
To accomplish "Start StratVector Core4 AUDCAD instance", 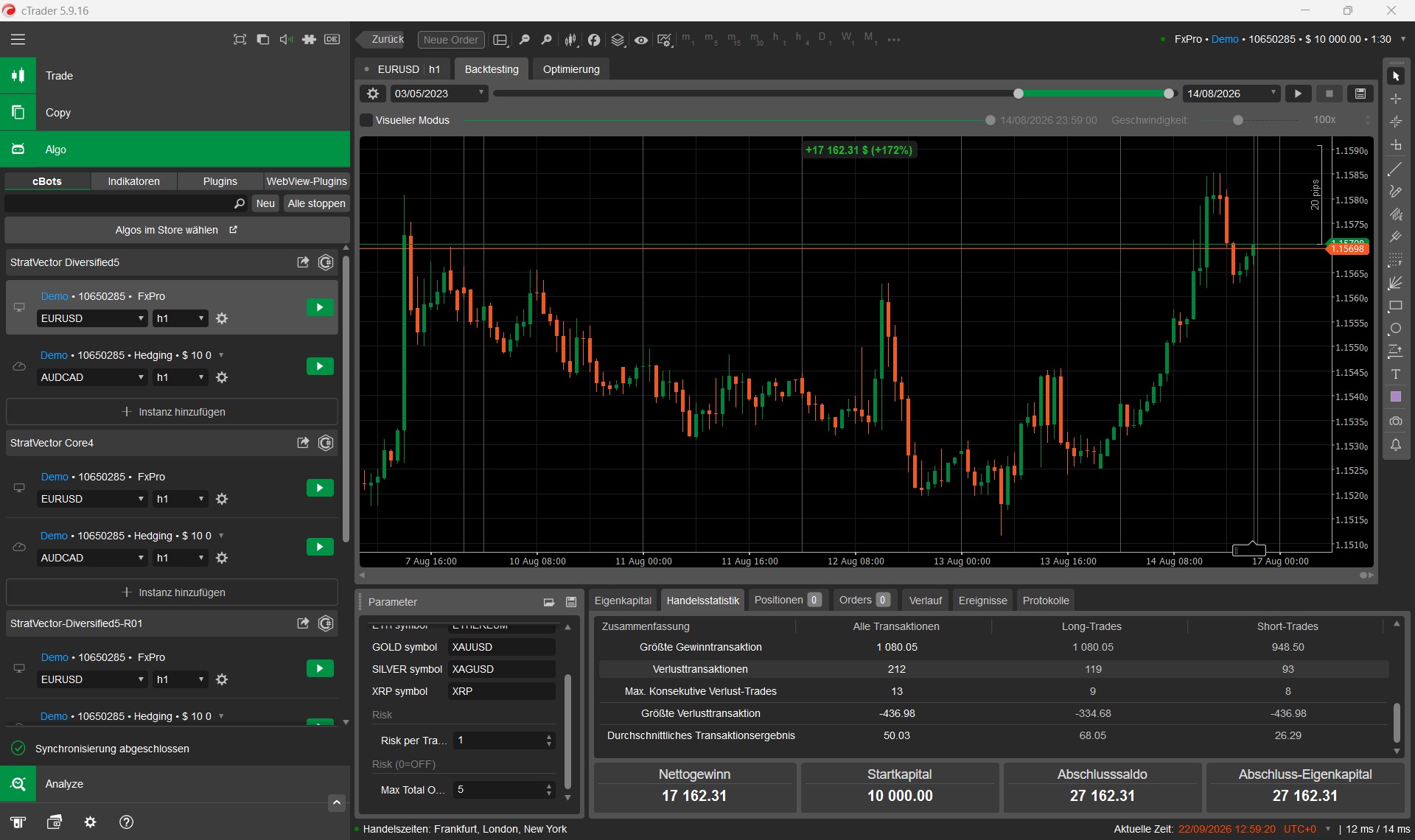I will click(320, 547).
